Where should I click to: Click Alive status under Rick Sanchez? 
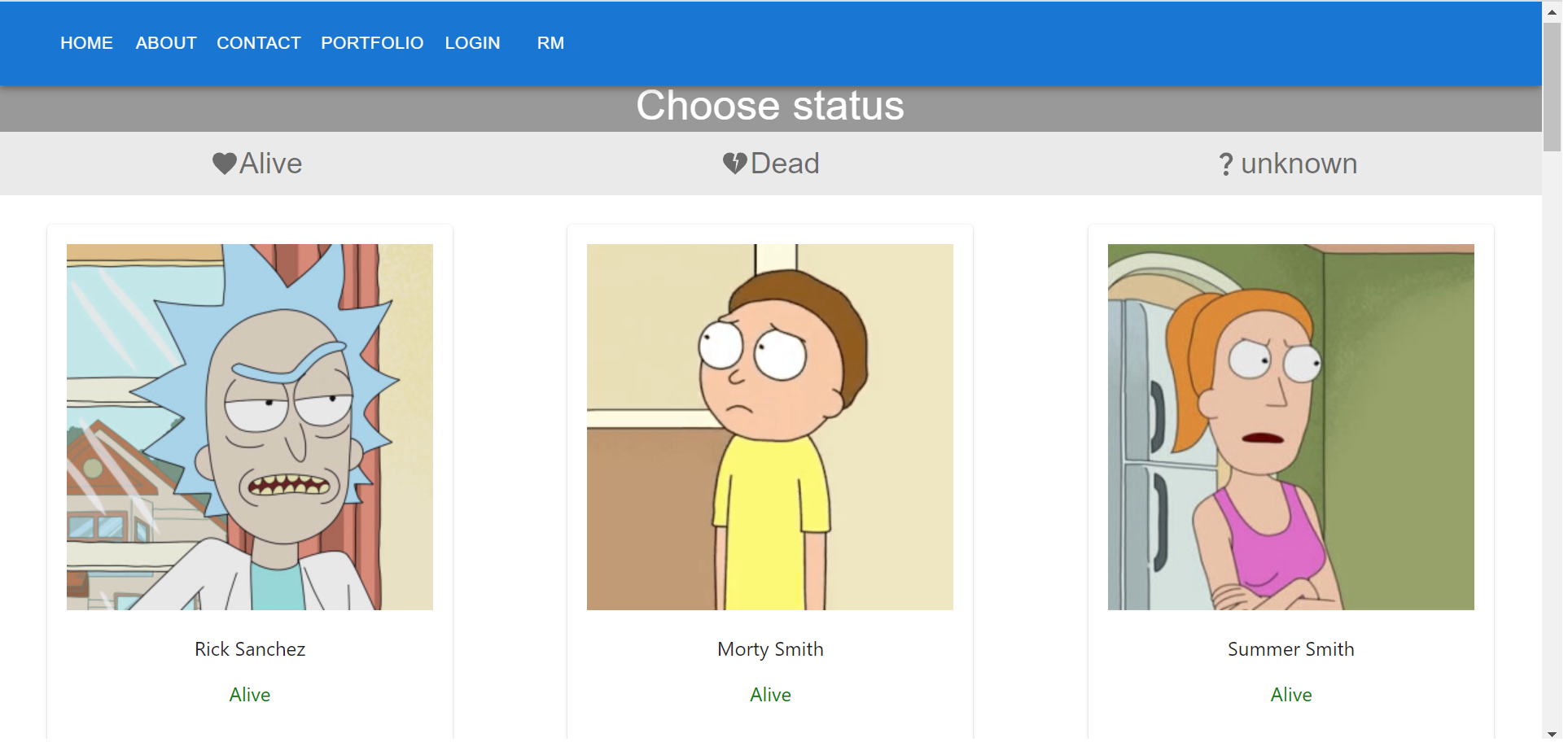pyautogui.click(x=249, y=694)
